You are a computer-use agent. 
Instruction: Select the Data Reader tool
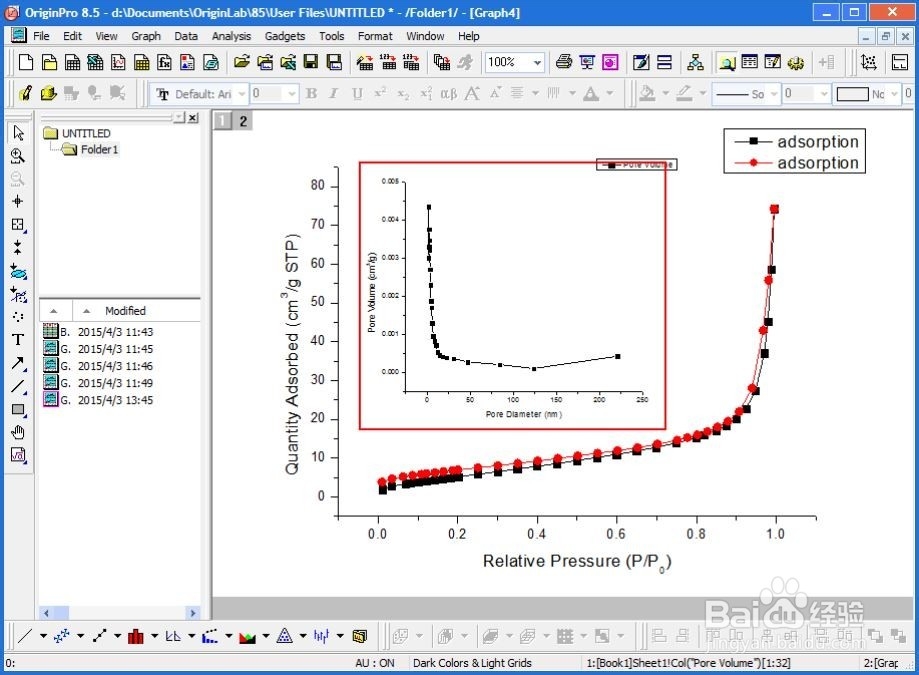tap(18, 224)
